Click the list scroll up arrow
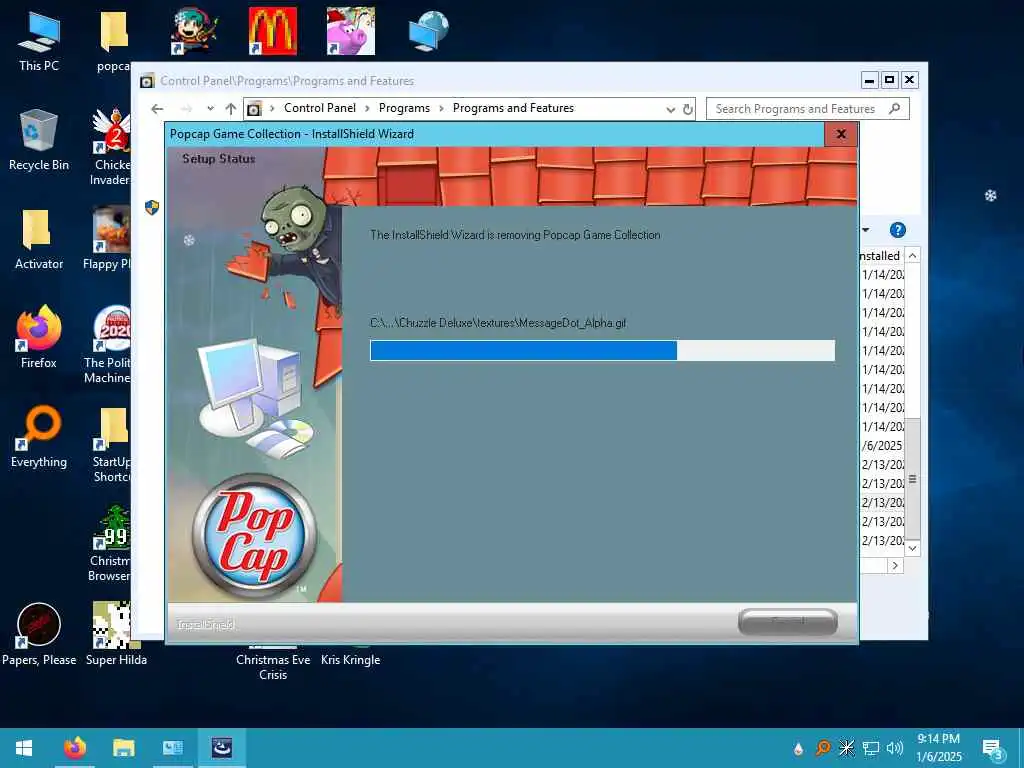 point(912,255)
